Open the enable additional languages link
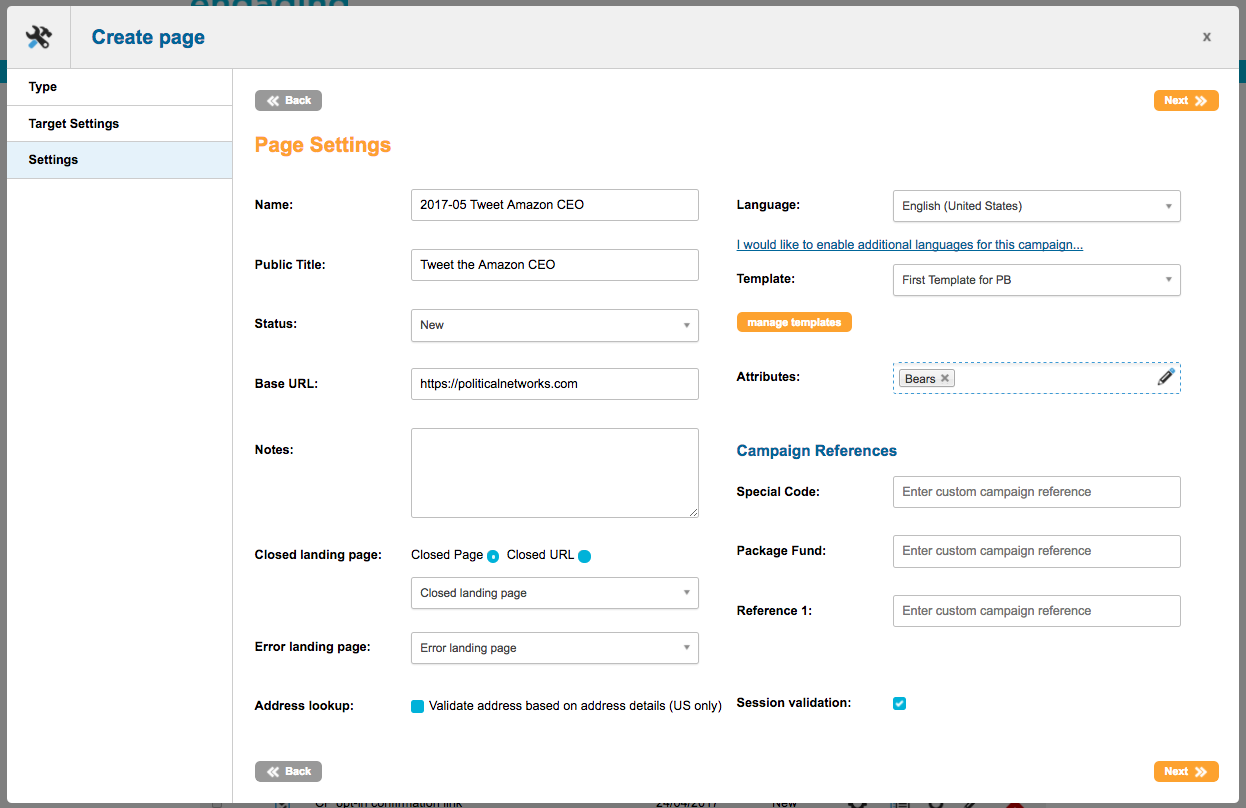Viewport: 1246px width, 808px height. [x=909, y=245]
